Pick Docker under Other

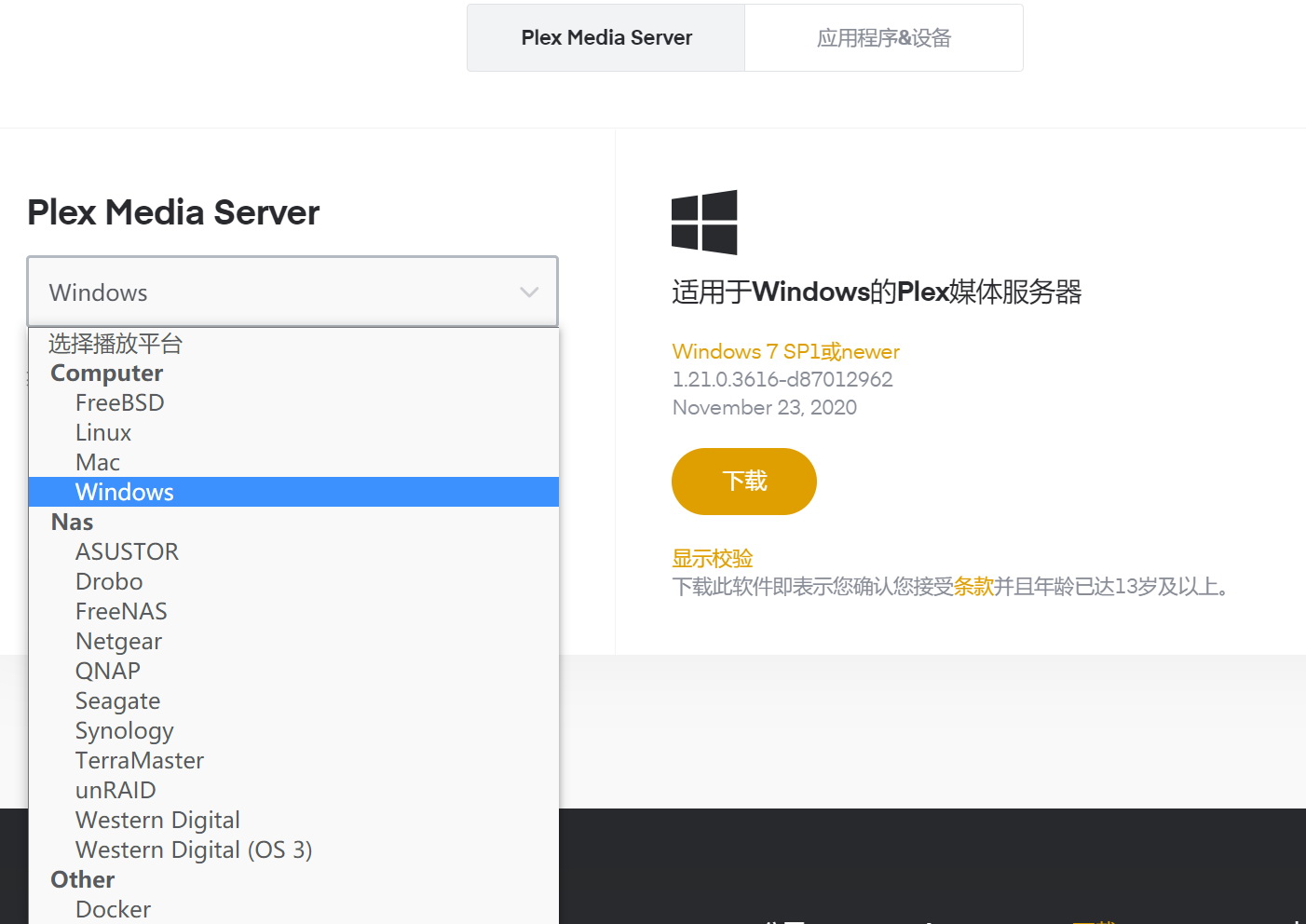pyautogui.click(x=293, y=909)
